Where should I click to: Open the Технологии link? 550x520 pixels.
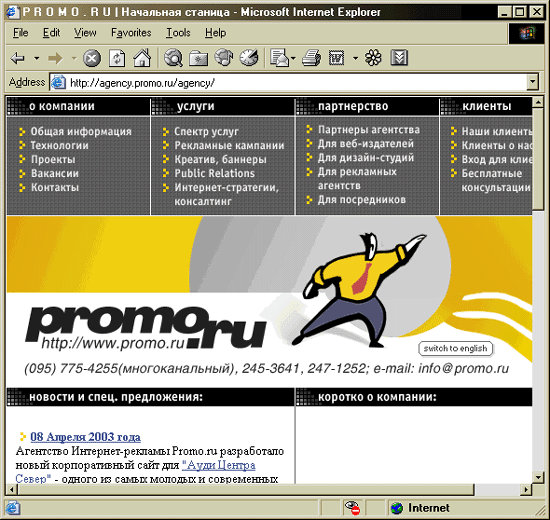pyautogui.click(x=60, y=145)
